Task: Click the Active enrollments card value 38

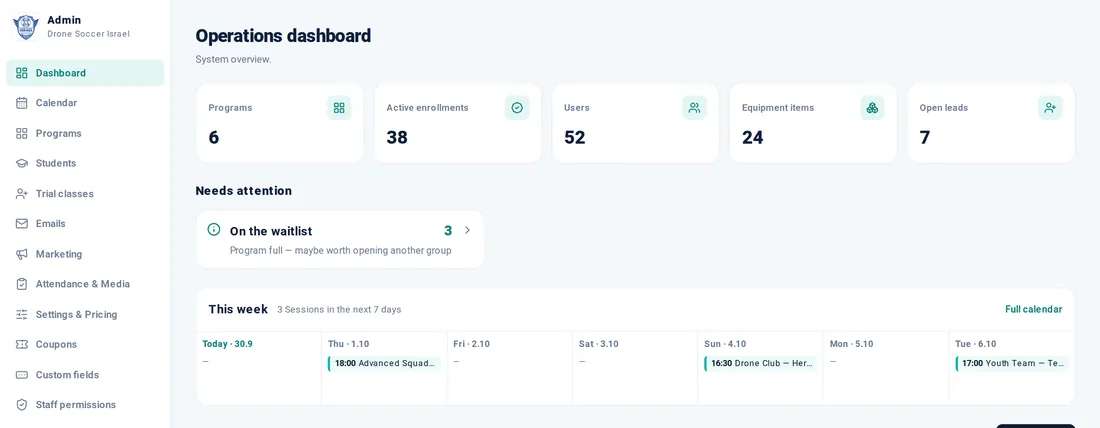Action: tap(397, 138)
